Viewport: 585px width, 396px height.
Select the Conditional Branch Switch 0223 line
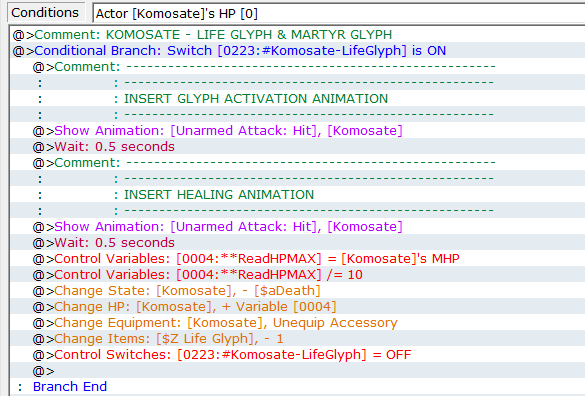298,50
